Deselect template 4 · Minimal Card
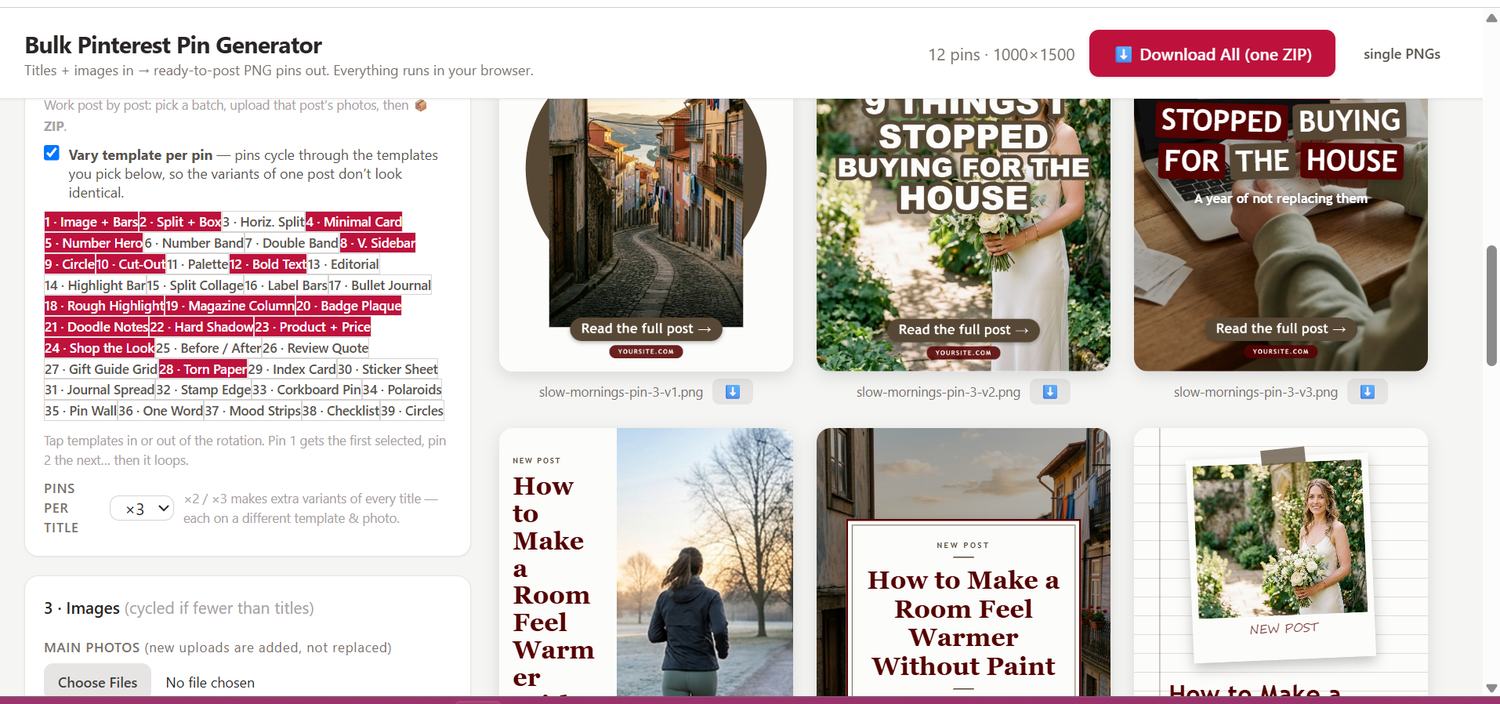The width and height of the screenshot is (1500, 704). 353,222
